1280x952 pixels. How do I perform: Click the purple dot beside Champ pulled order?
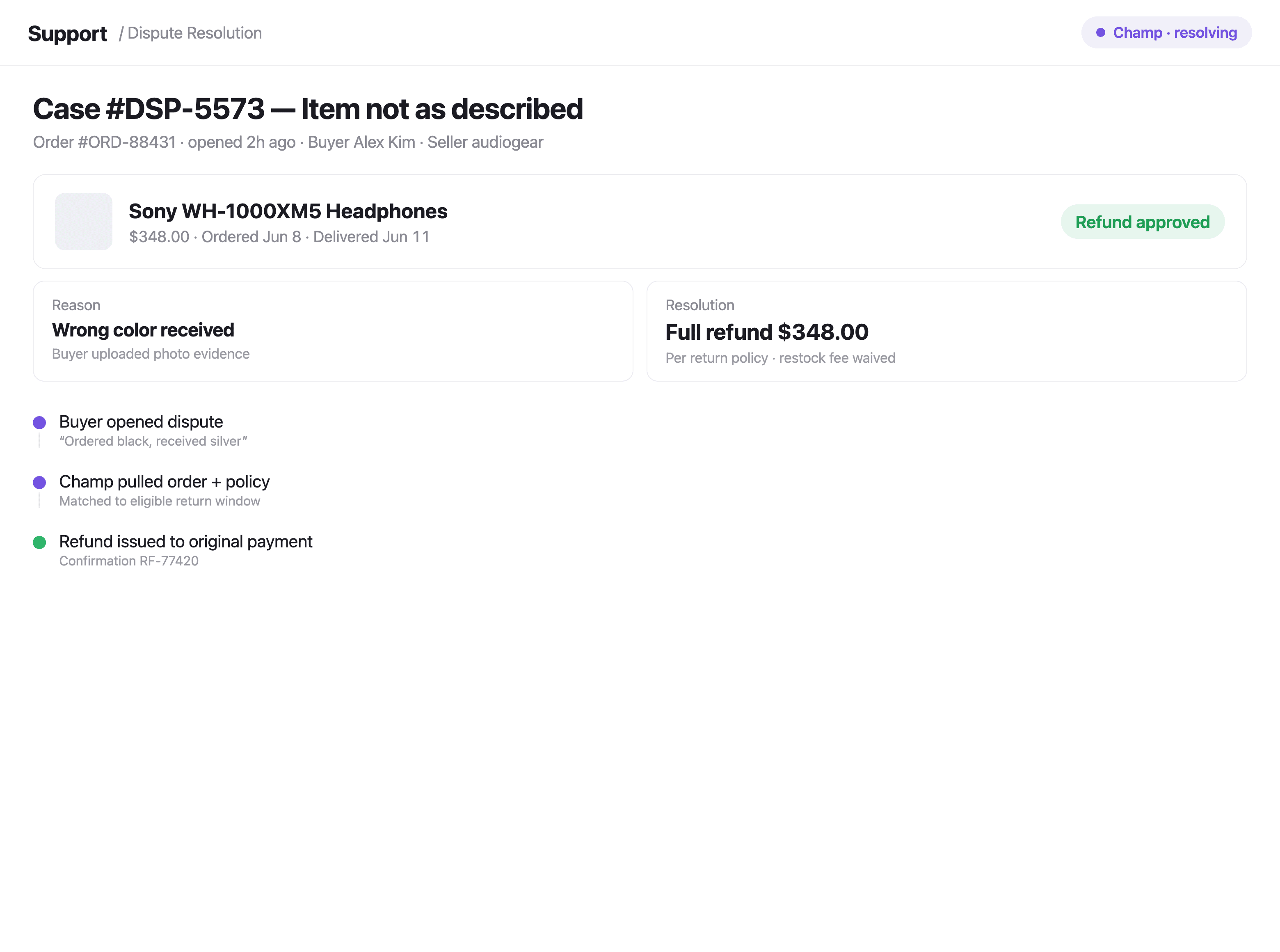tap(39, 482)
